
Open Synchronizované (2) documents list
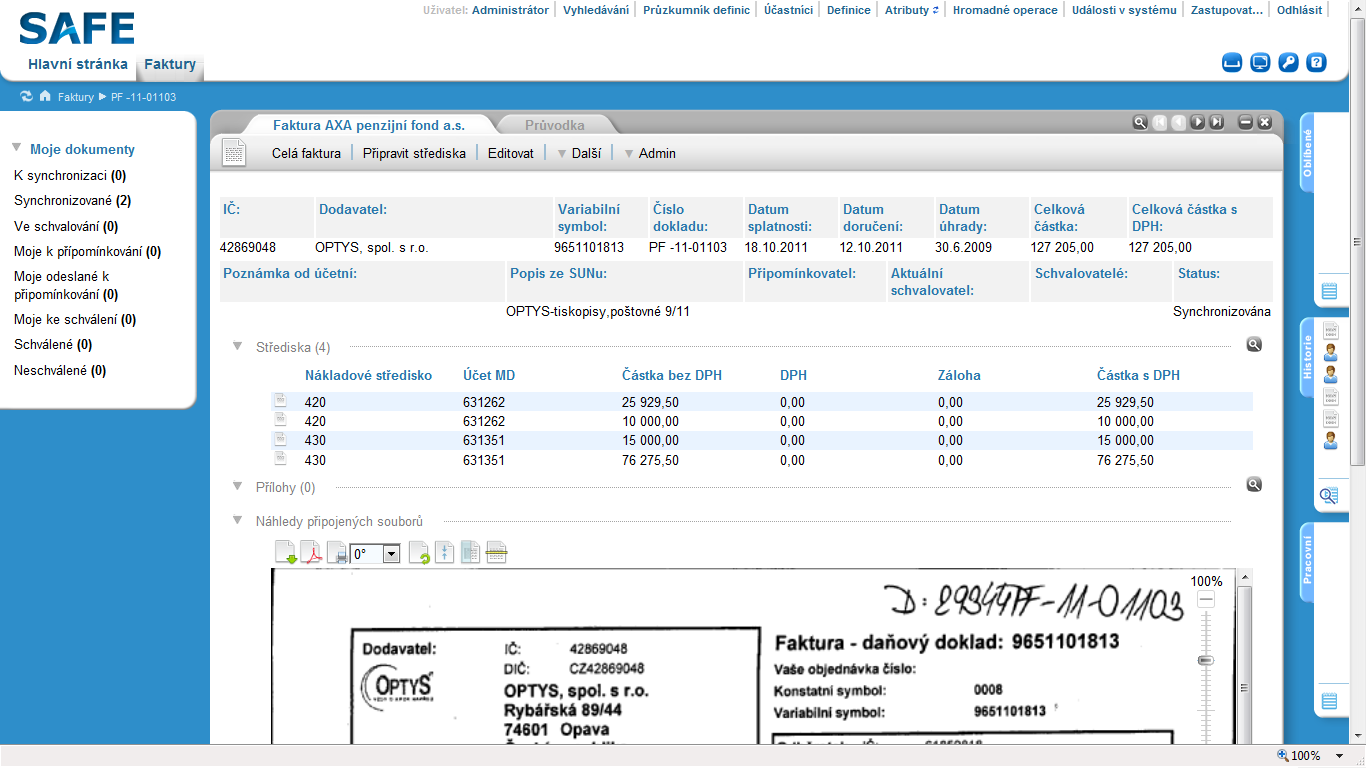72,201
